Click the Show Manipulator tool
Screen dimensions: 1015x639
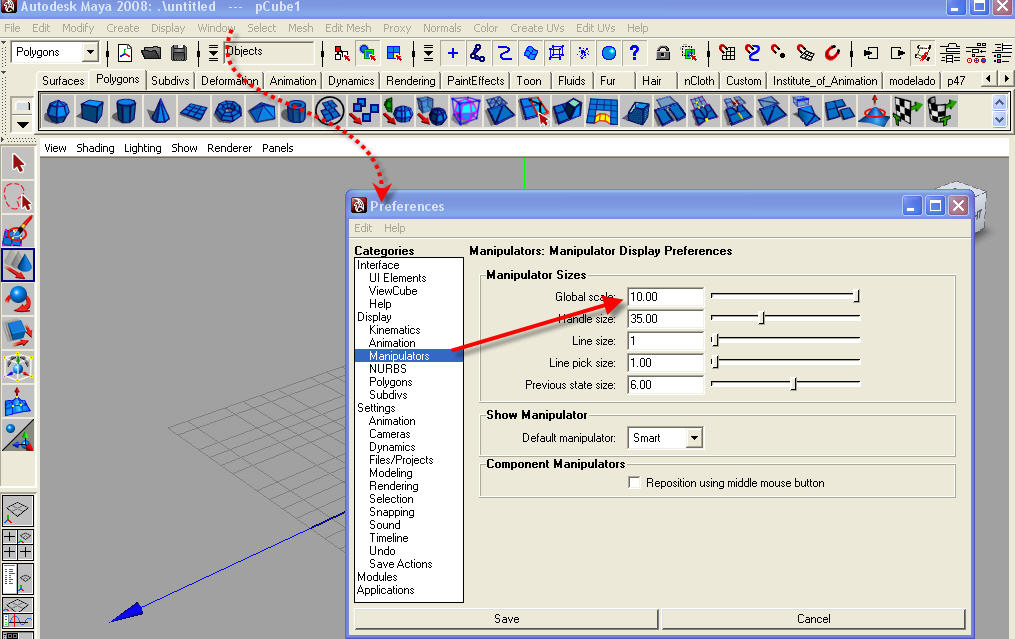(x=18, y=435)
